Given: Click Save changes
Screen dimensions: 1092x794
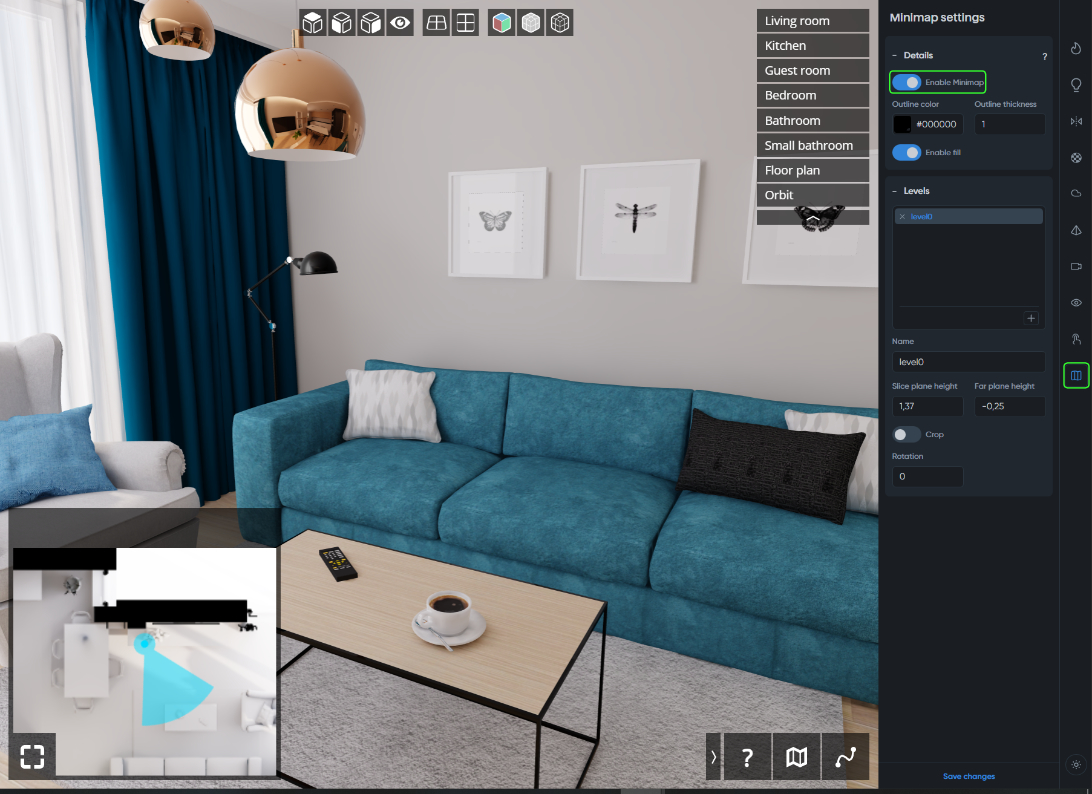Looking at the screenshot, I should click(x=968, y=776).
